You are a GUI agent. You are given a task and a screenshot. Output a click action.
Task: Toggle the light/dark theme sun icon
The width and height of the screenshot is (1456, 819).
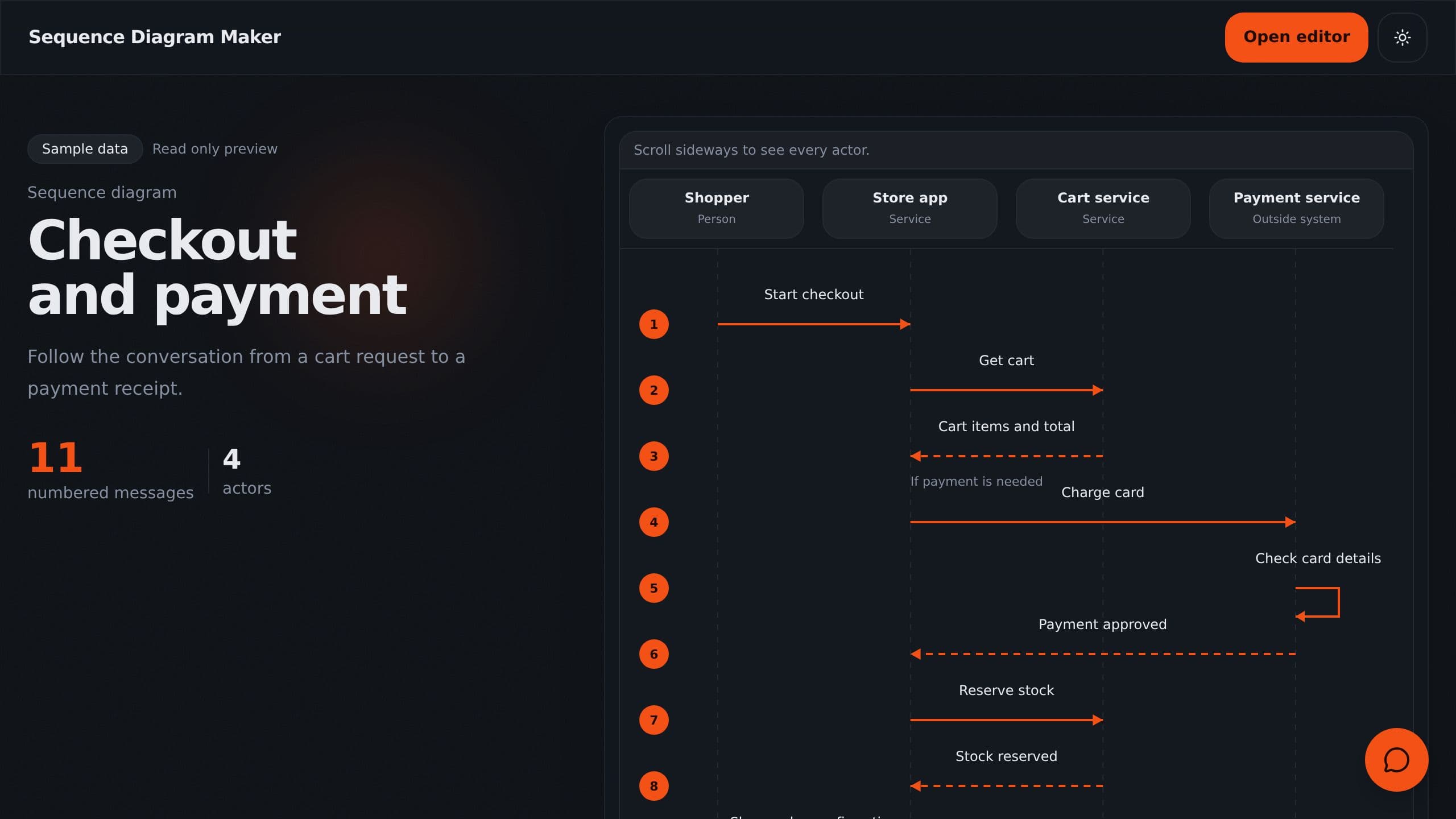click(x=1402, y=38)
